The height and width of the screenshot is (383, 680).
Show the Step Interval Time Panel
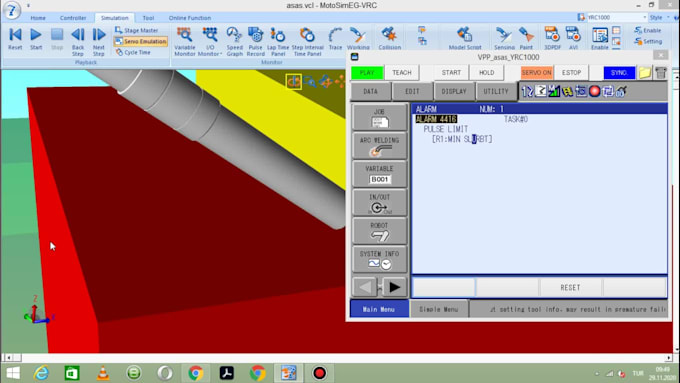(x=307, y=42)
